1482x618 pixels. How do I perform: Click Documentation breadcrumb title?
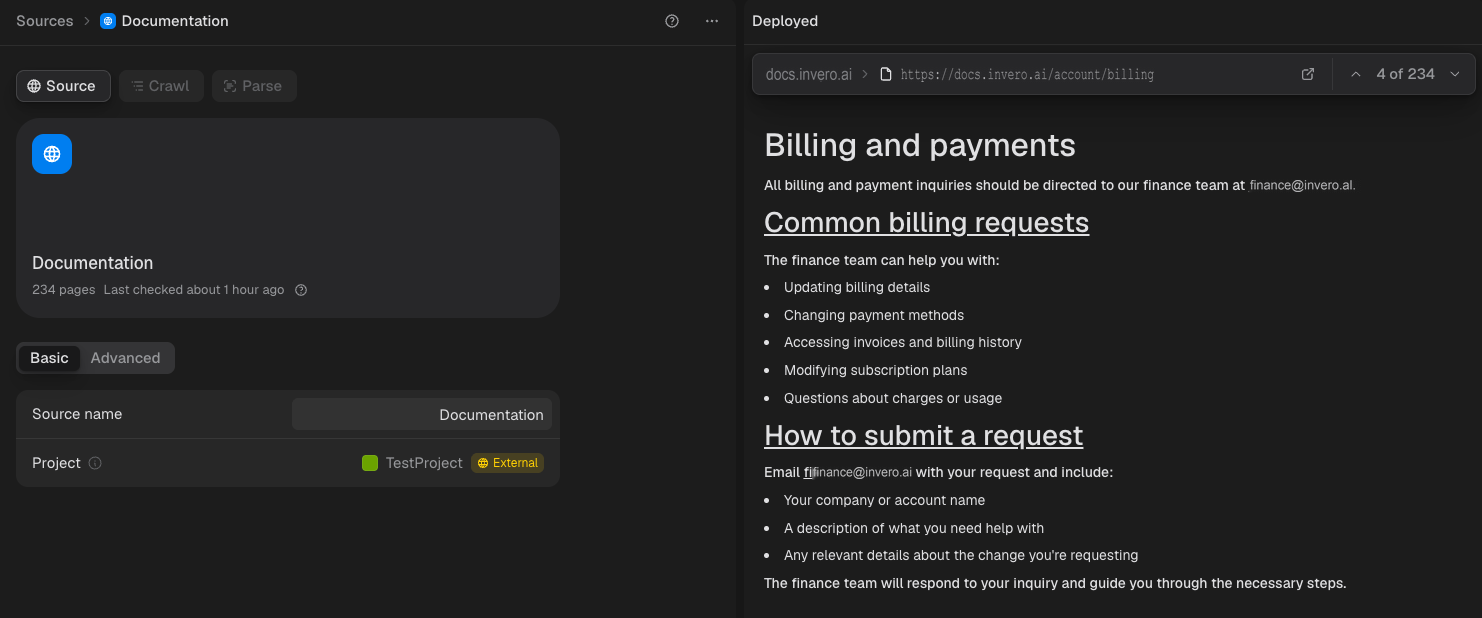pos(175,21)
